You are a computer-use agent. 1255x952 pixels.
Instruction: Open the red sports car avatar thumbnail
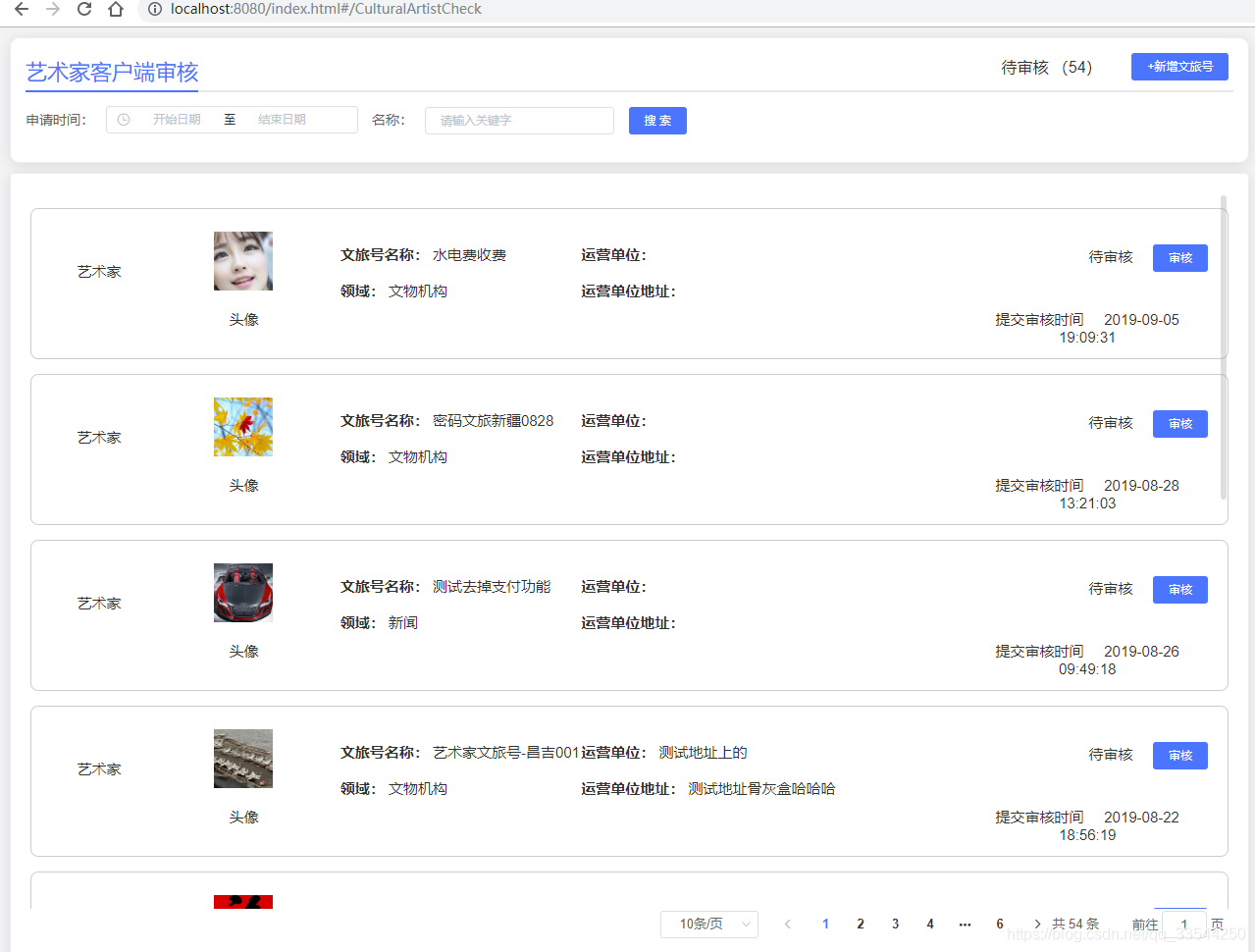coord(243,593)
